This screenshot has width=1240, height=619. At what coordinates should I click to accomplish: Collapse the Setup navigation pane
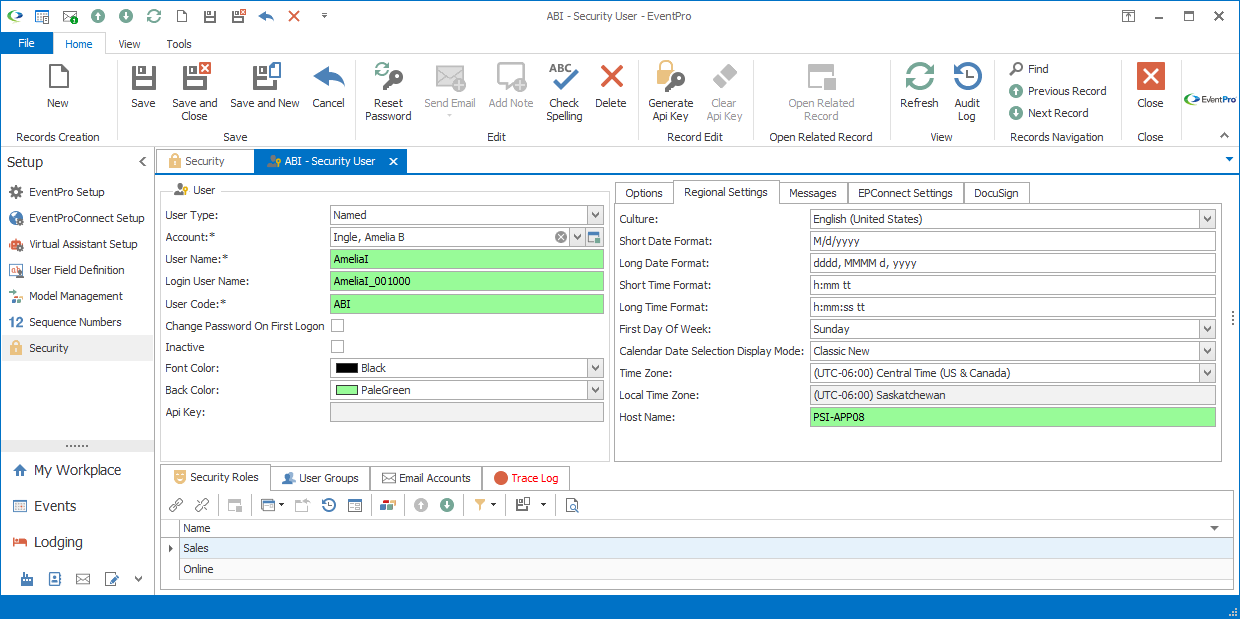click(x=142, y=162)
